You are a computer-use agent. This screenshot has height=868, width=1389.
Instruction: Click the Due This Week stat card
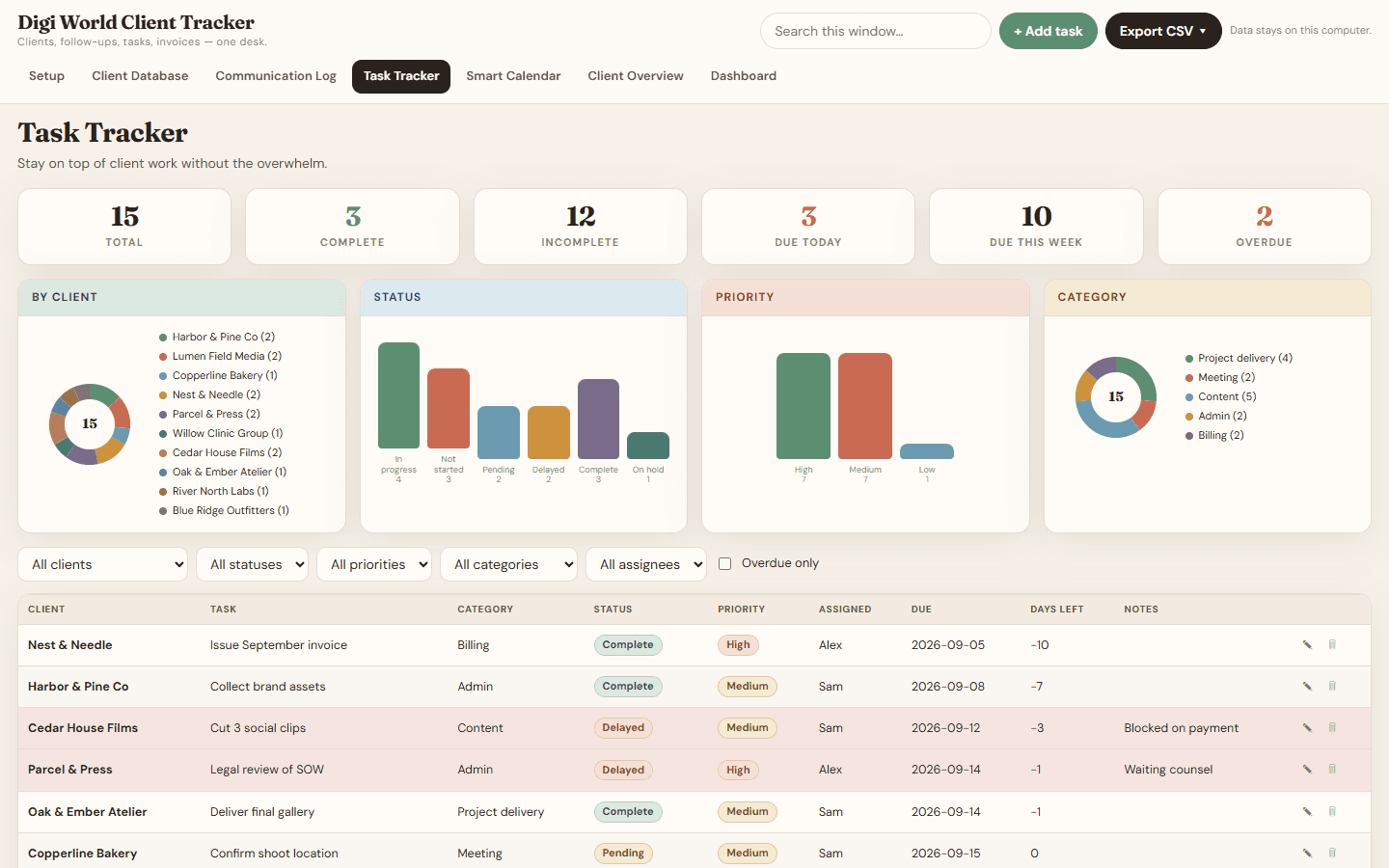1036,227
